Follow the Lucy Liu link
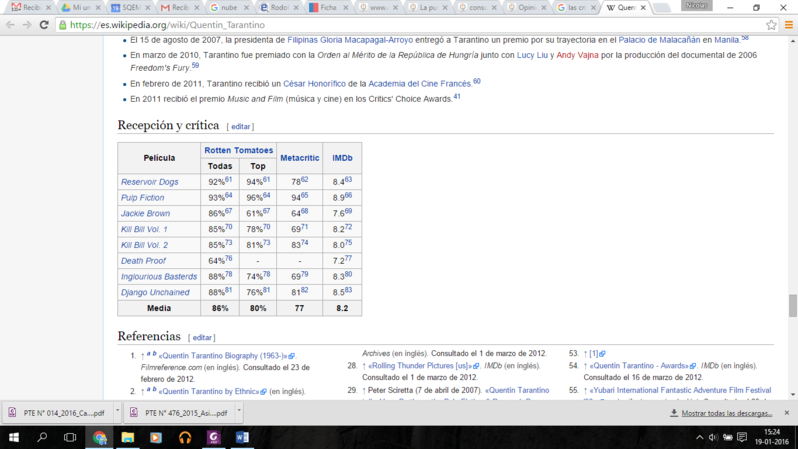Viewport: 798px width, 449px height. (532, 55)
